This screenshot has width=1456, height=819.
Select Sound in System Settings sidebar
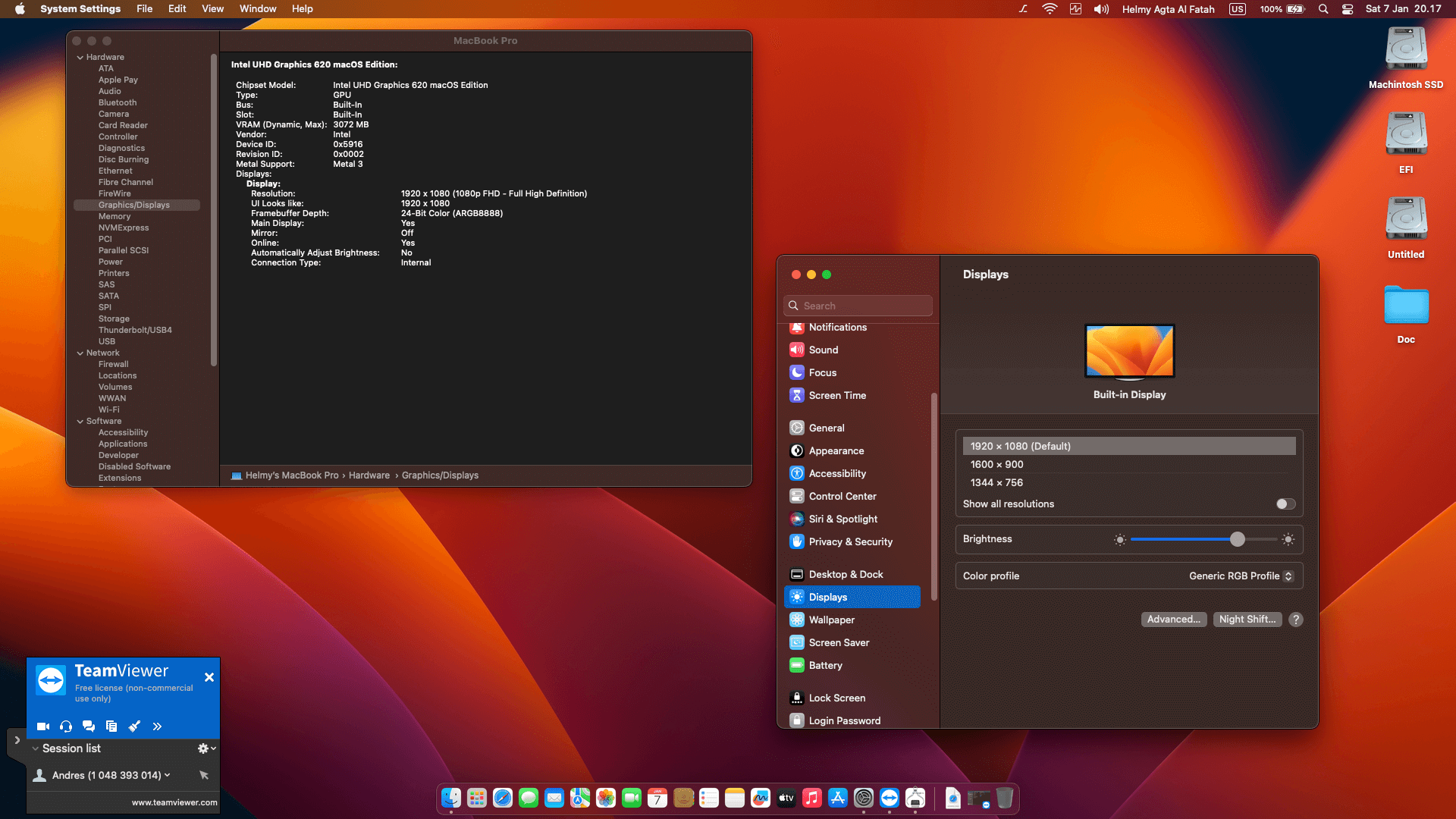[823, 350]
